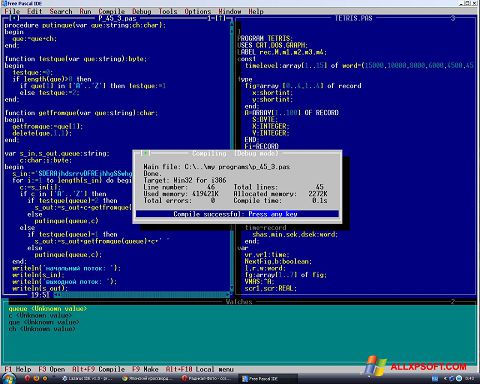Click 'Main file' line in Compiling dialog
The width and height of the screenshot is (480, 384).
217,167
